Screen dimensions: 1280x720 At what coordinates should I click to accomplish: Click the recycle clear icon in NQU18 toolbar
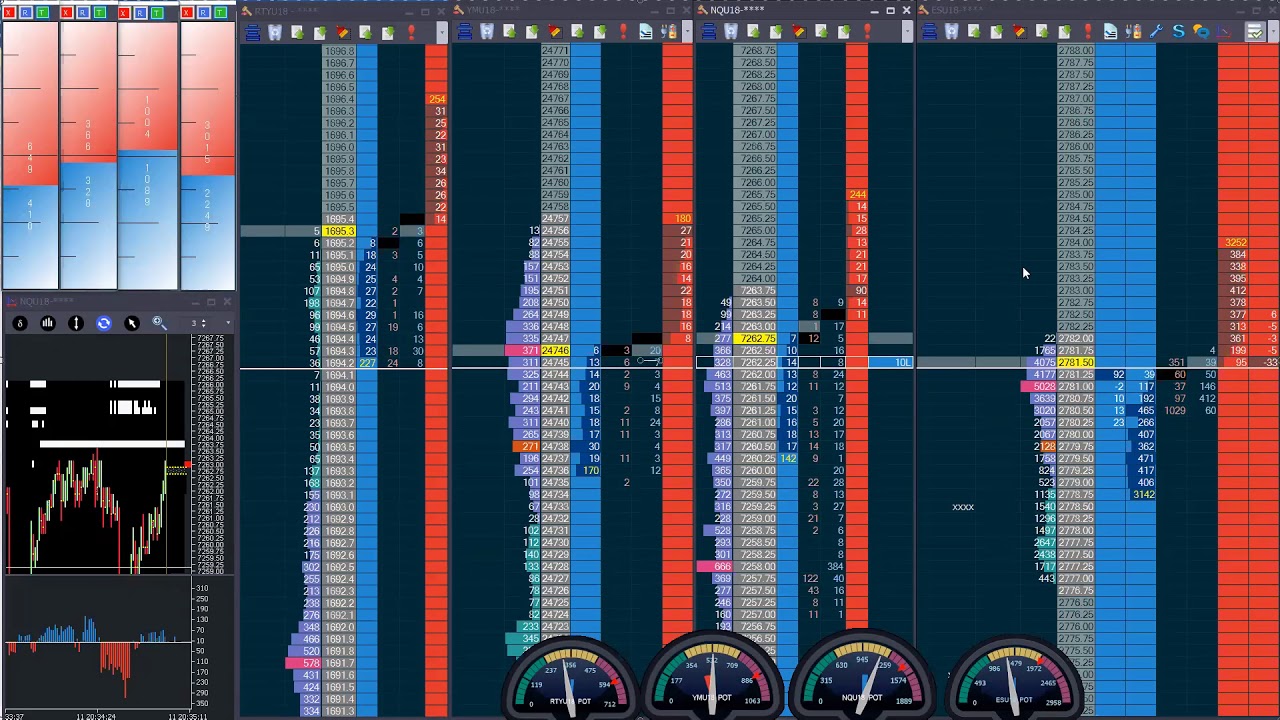(x=731, y=33)
